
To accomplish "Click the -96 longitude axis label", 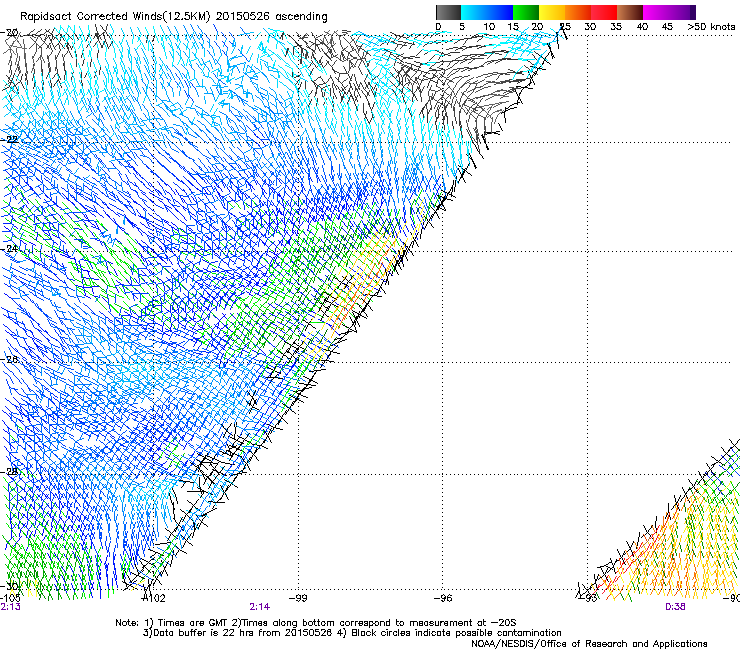I will pyautogui.click(x=443, y=598).
